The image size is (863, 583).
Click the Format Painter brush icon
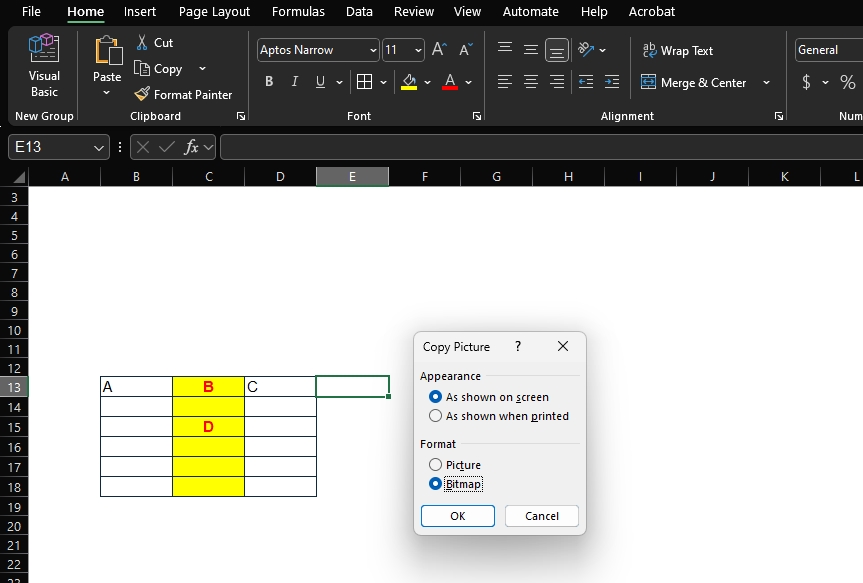tap(142, 95)
